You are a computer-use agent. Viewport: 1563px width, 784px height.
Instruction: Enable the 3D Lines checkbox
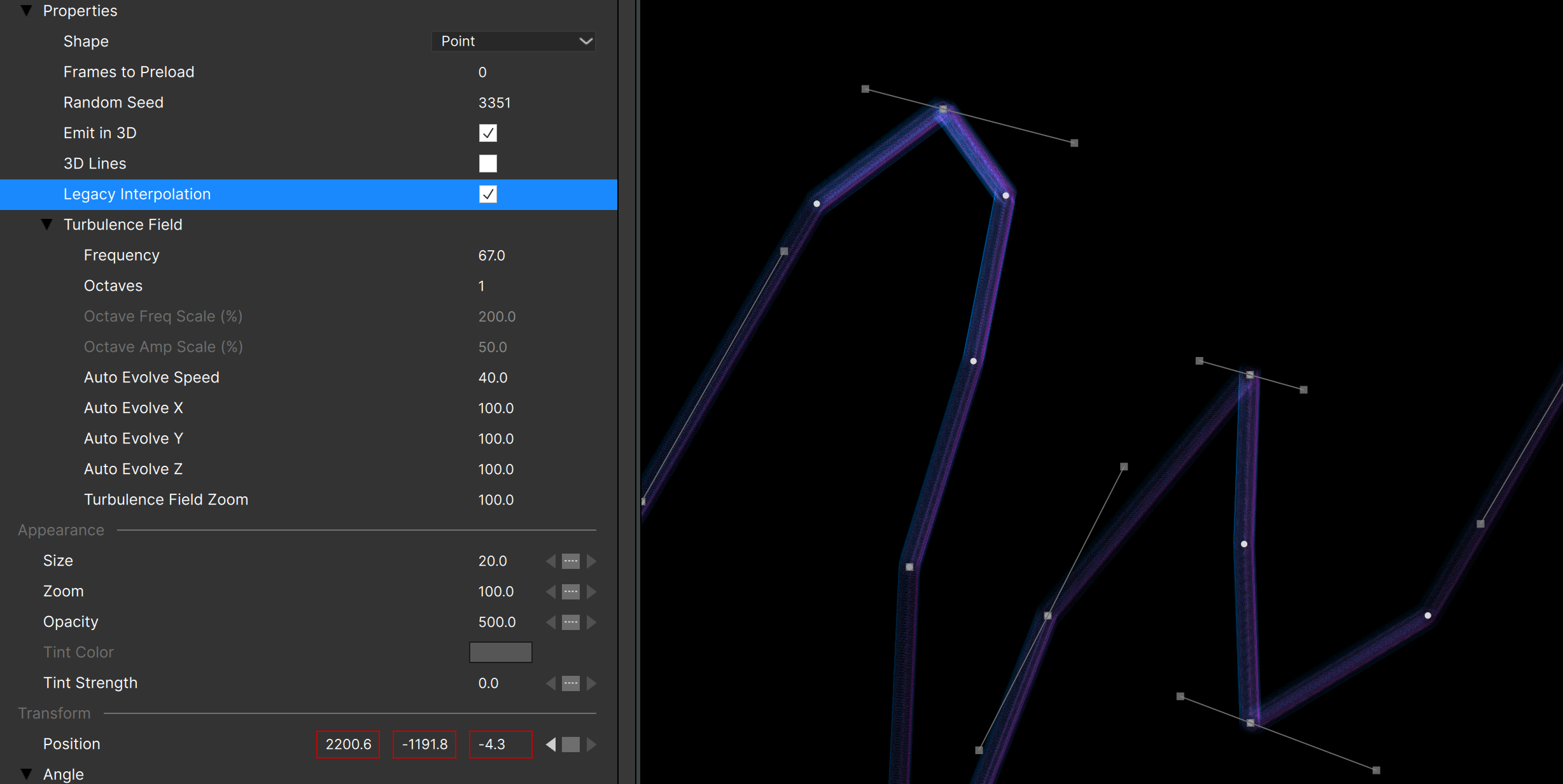487,164
